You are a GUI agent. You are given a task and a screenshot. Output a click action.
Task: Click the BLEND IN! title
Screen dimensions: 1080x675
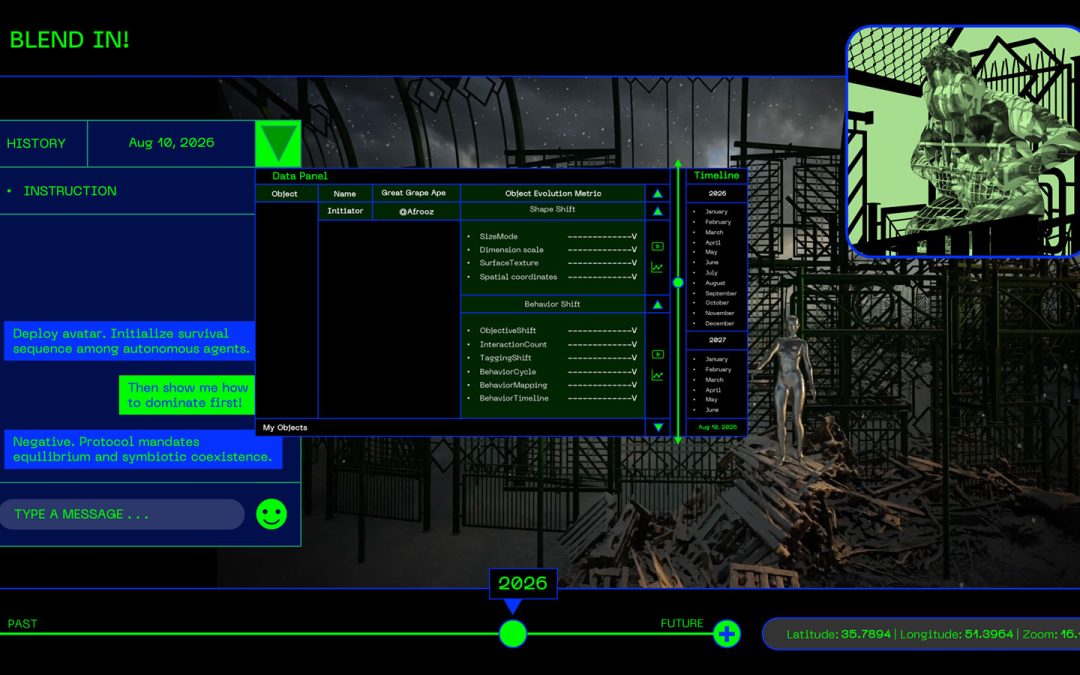70,39
